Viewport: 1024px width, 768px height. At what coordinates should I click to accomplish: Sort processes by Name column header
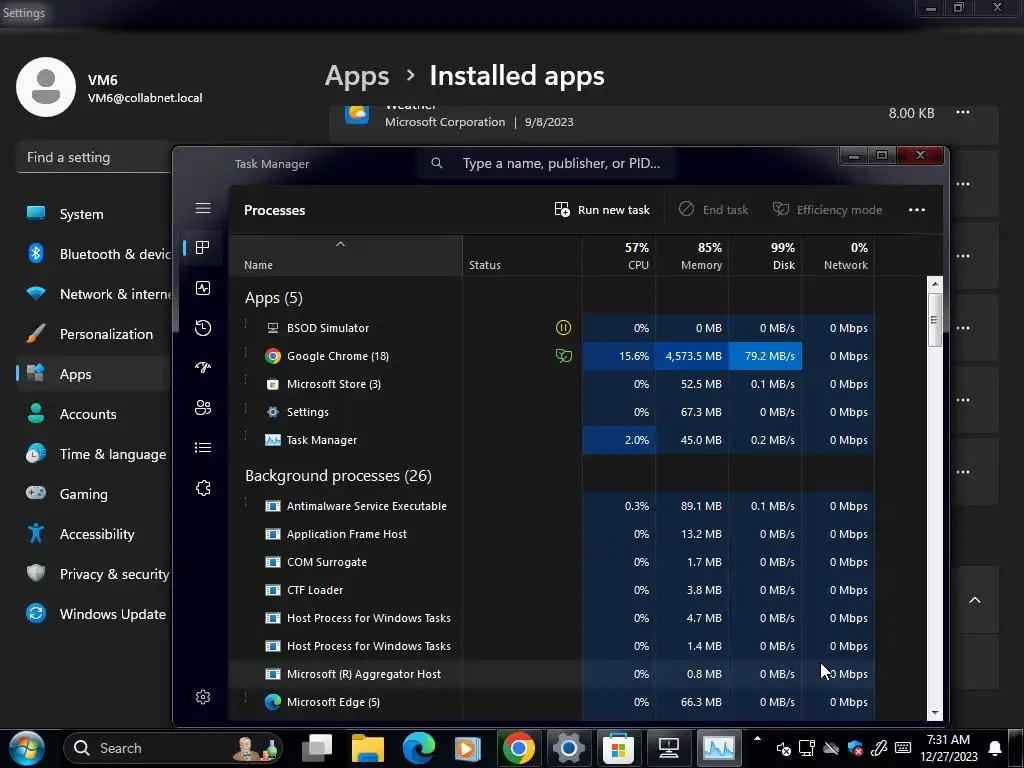point(345,256)
